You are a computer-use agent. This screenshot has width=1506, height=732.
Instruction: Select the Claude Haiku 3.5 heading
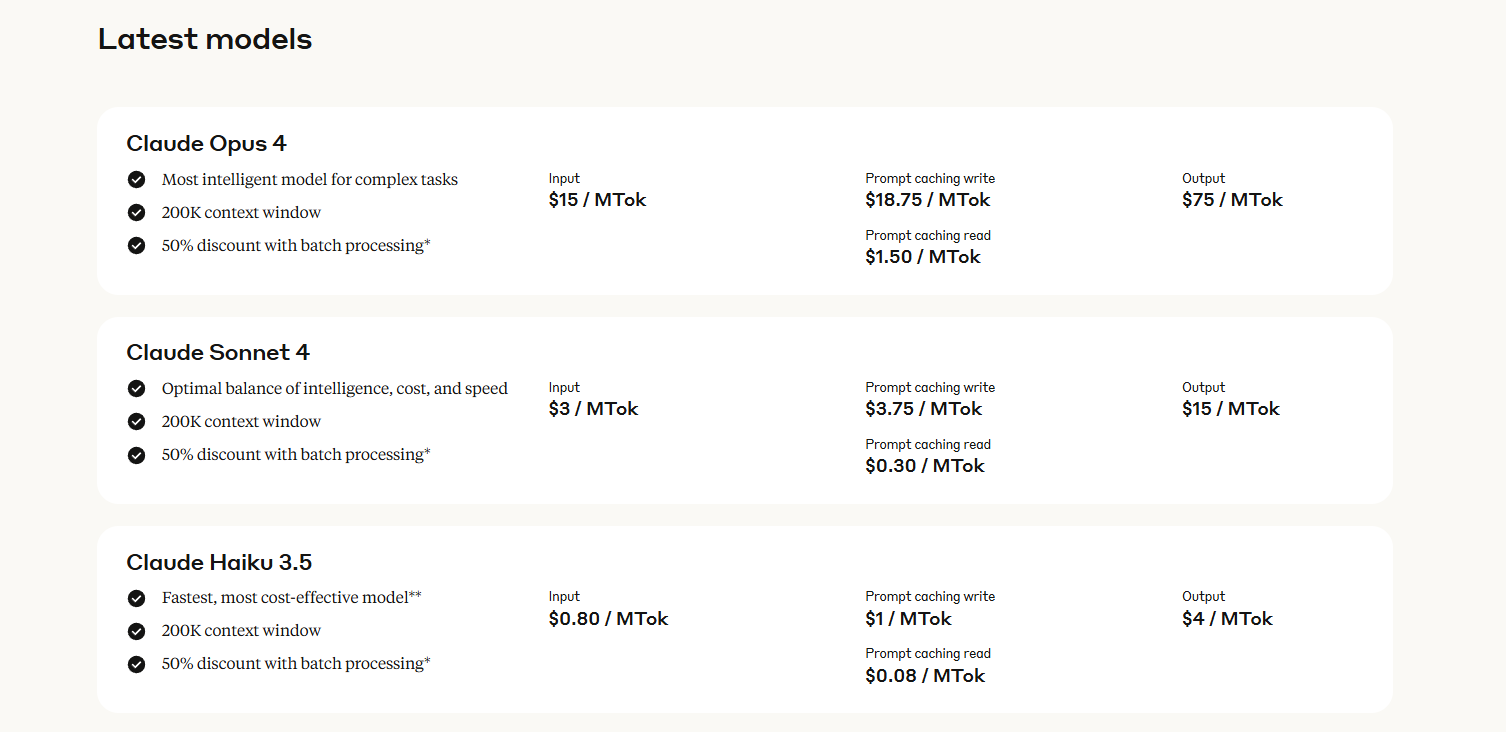coord(220,562)
